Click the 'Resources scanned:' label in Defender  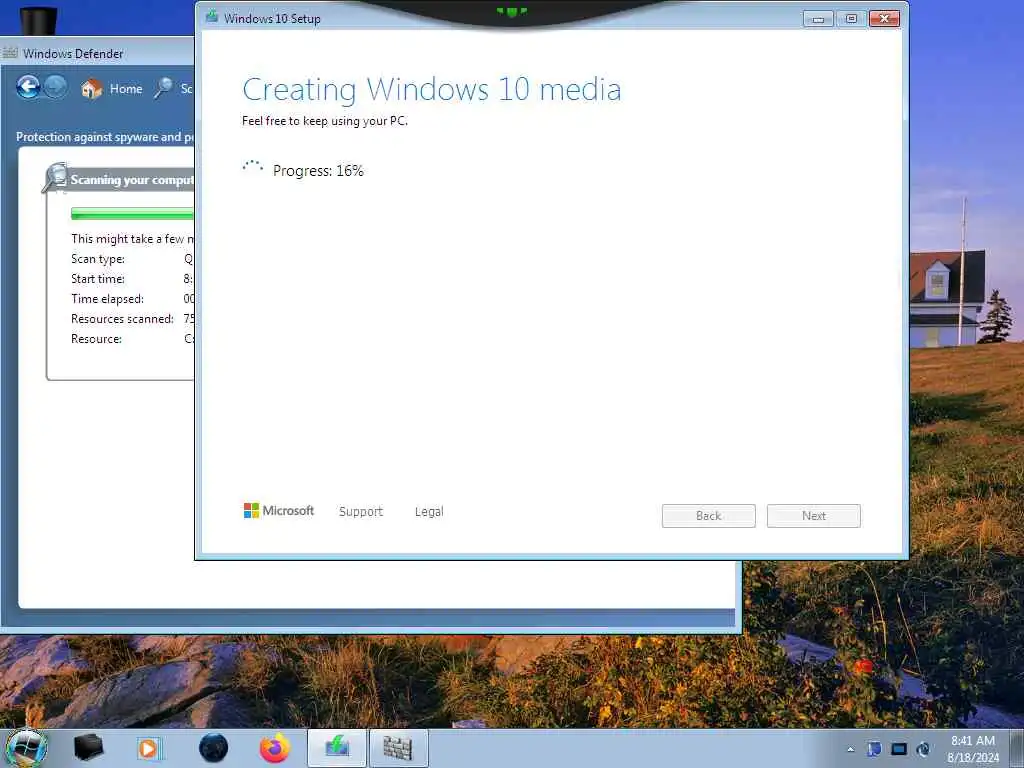(x=122, y=319)
